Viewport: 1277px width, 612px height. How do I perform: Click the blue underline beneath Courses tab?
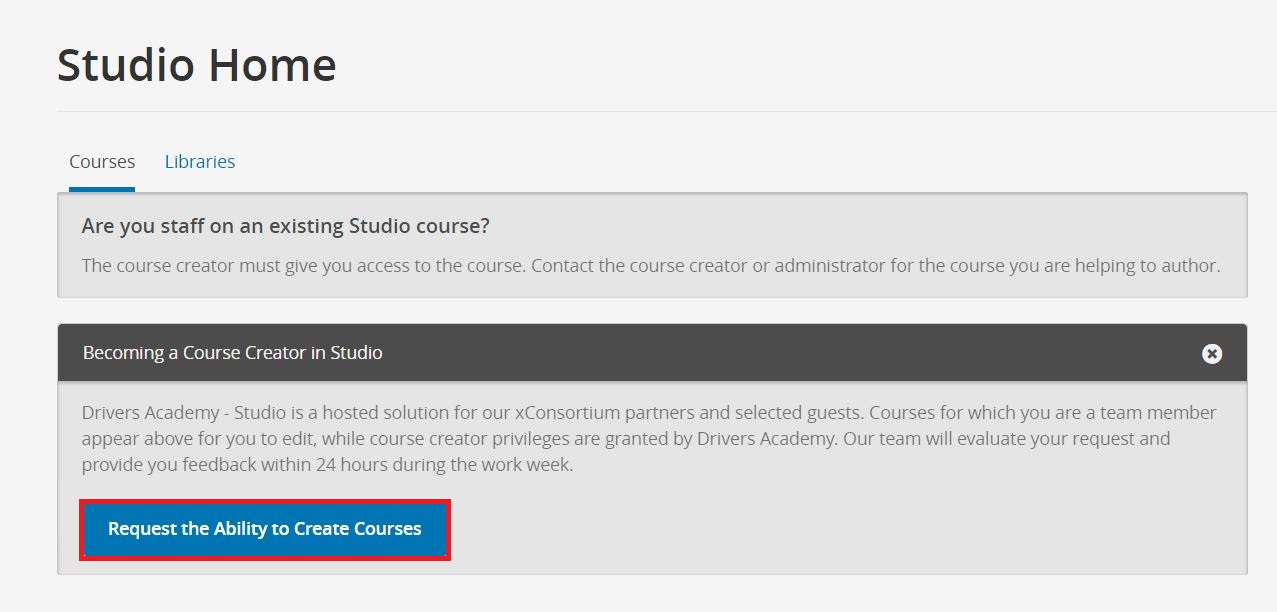click(x=102, y=189)
